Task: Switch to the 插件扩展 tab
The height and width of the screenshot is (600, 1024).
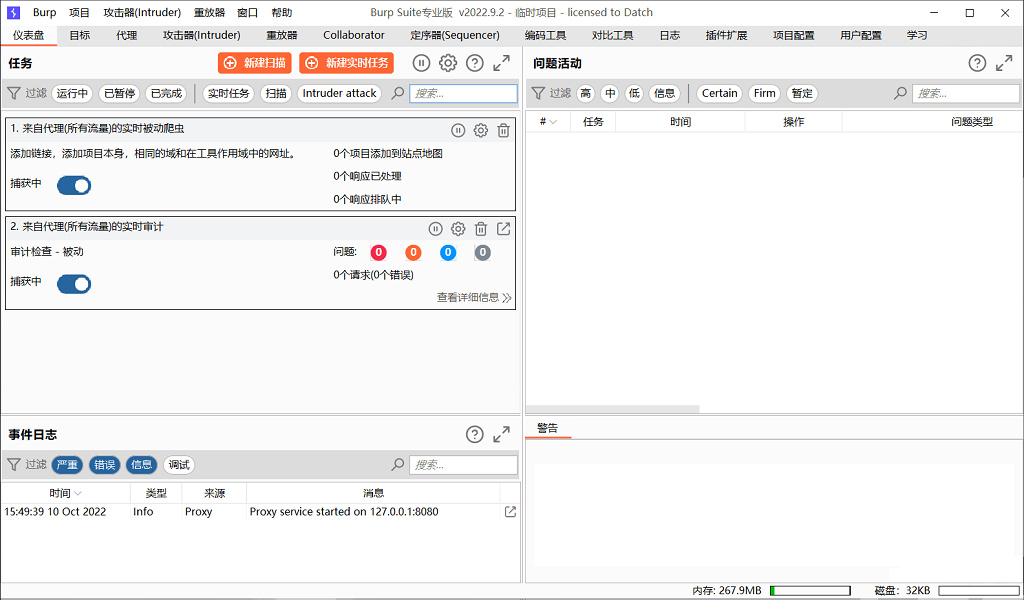Action: 726,35
